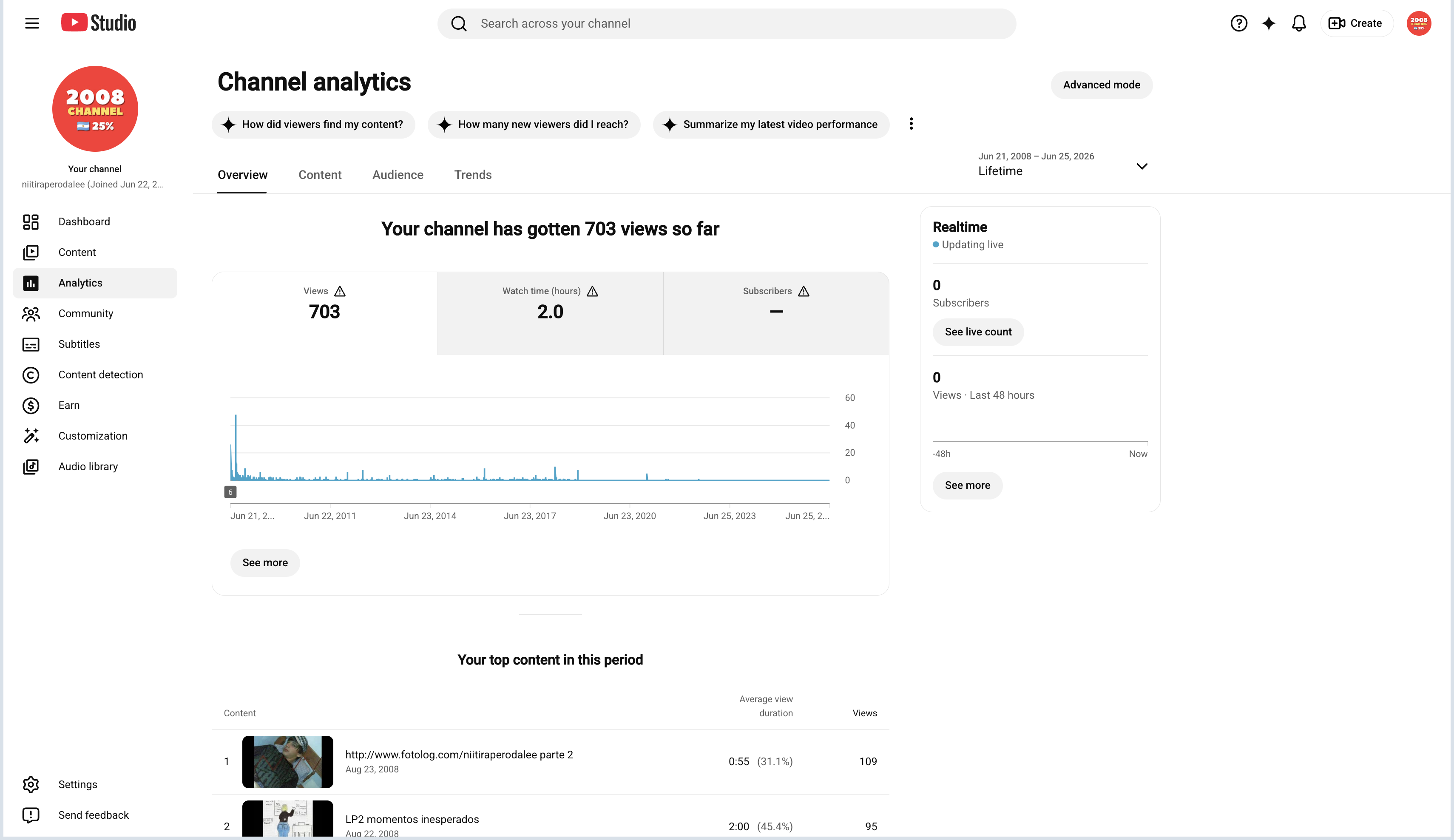Click the Dashboard menu label
This screenshot has height=840, width=1454.
[84, 221]
